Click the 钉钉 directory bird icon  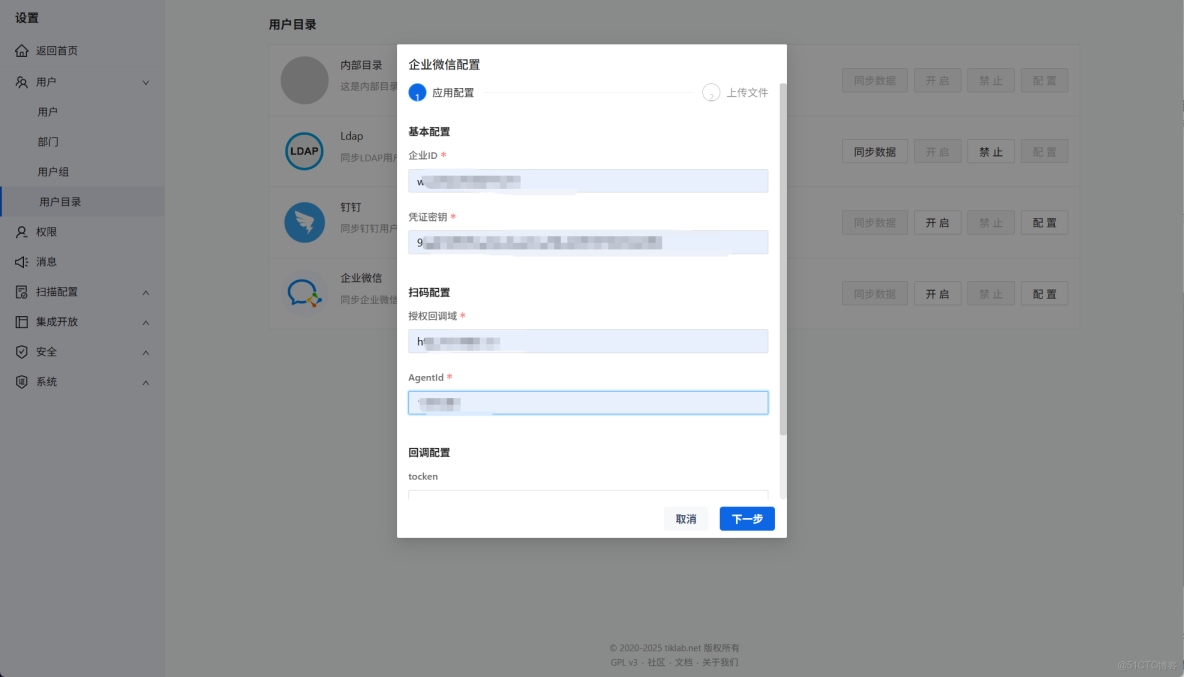(x=304, y=222)
